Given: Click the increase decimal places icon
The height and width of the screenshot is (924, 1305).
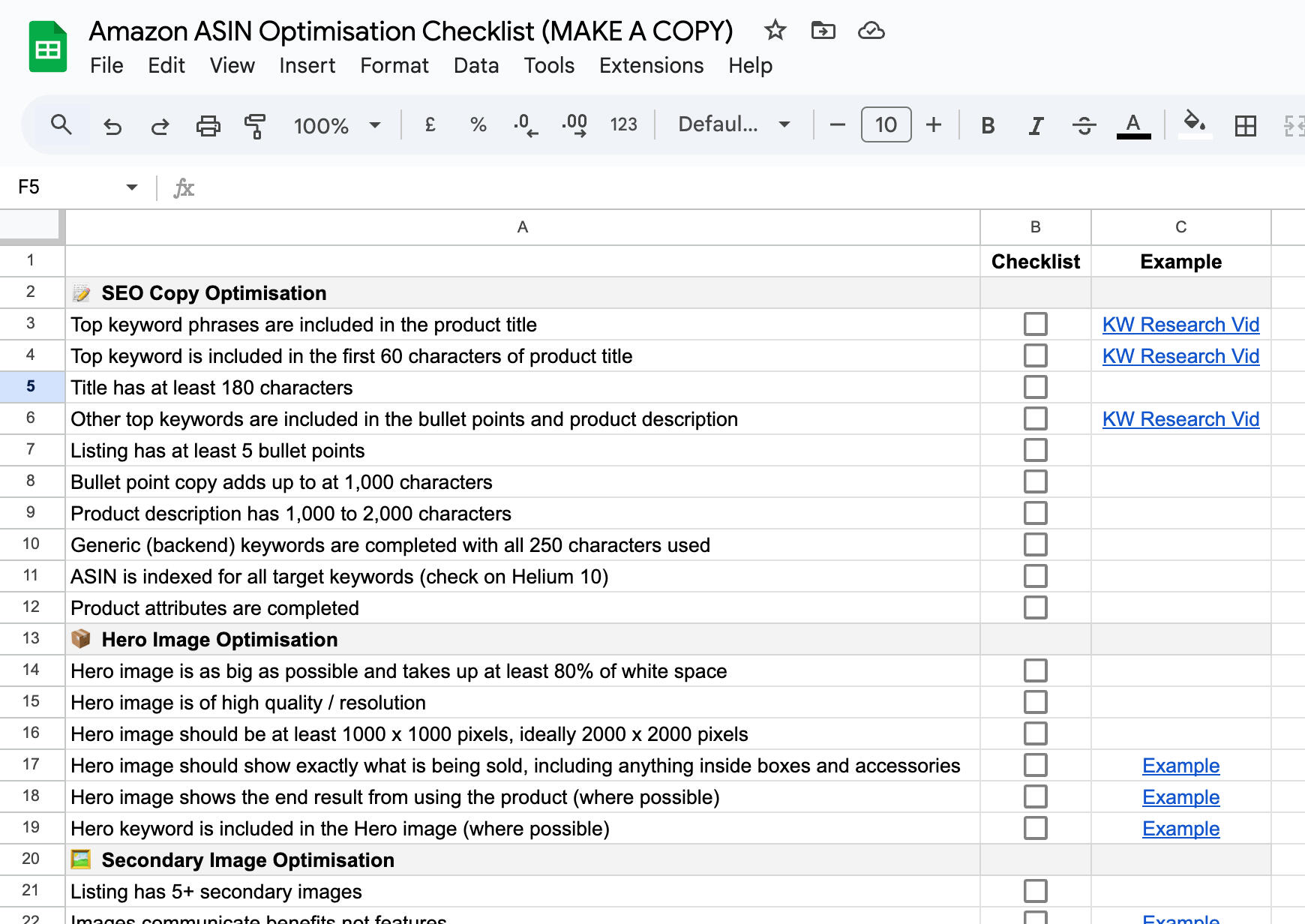Looking at the screenshot, I should (574, 125).
